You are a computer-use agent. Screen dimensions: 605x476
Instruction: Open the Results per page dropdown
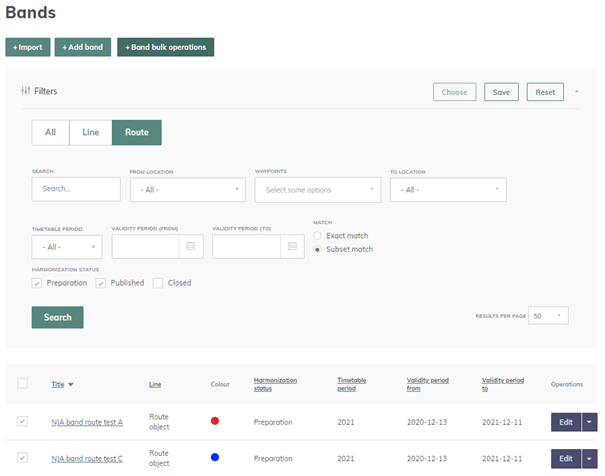[x=549, y=315]
